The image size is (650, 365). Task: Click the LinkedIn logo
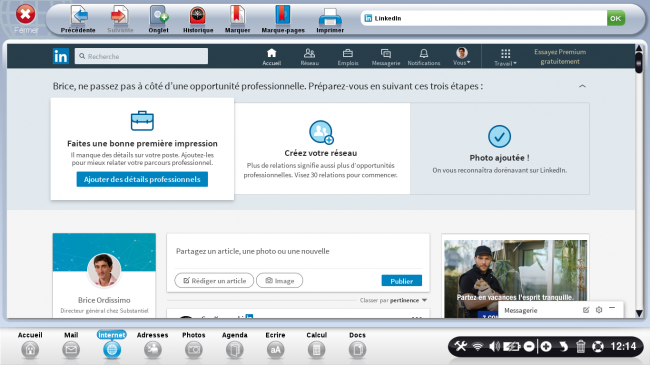(61, 56)
